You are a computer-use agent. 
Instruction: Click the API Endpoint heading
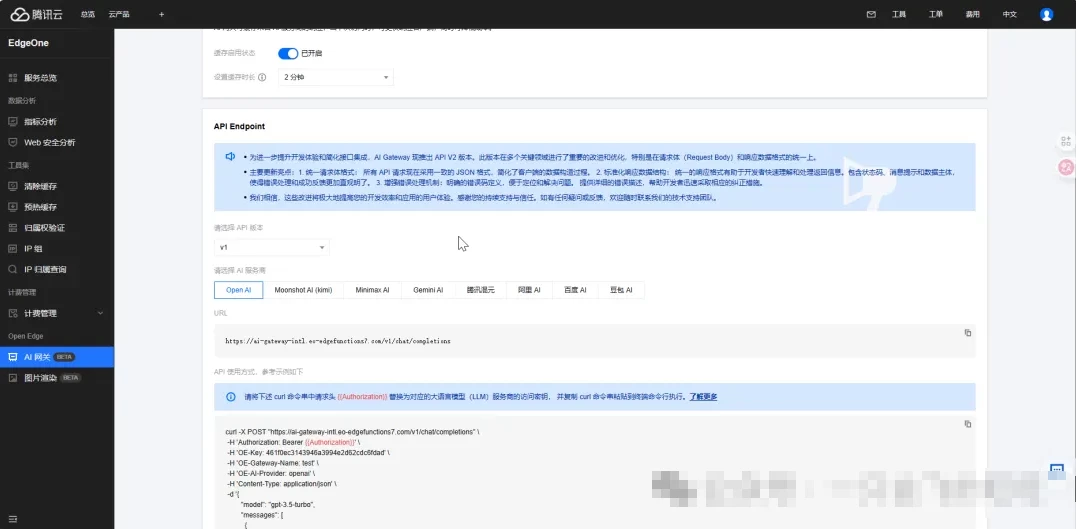(x=239, y=126)
